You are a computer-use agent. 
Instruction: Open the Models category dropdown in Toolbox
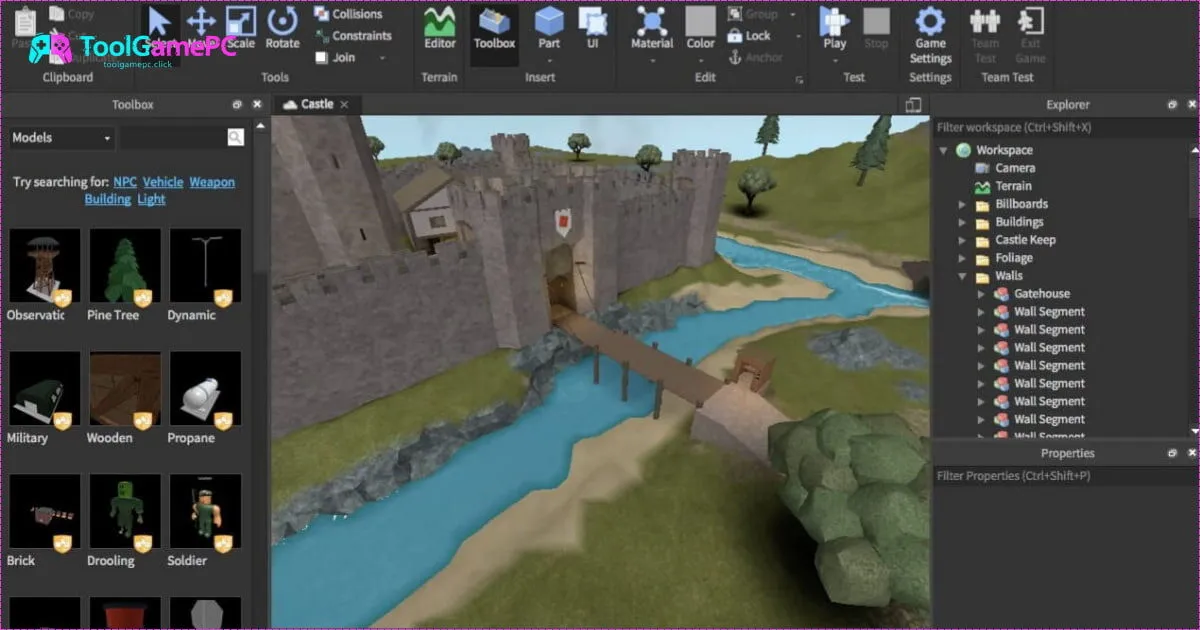point(58,137)
